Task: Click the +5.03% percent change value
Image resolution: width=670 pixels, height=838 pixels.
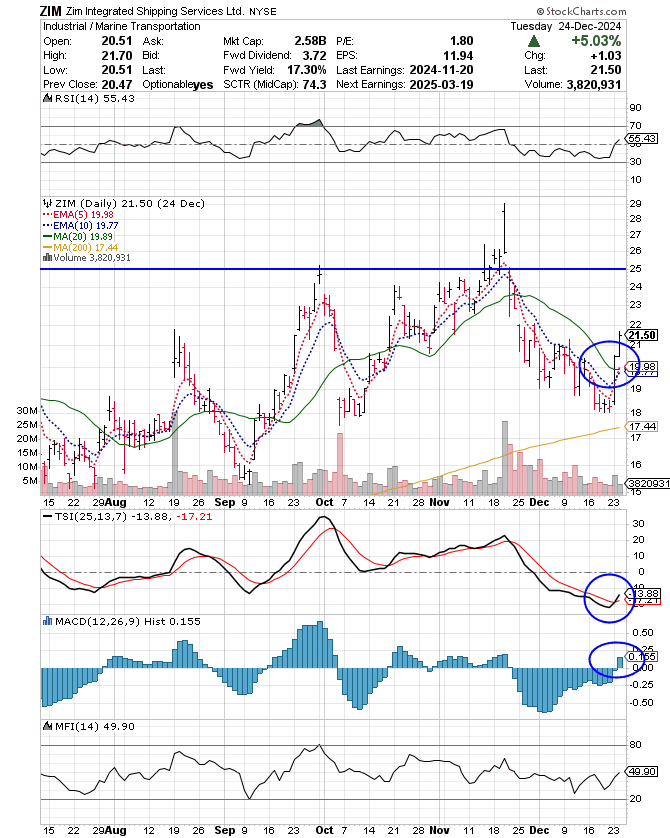Action: 596,41
